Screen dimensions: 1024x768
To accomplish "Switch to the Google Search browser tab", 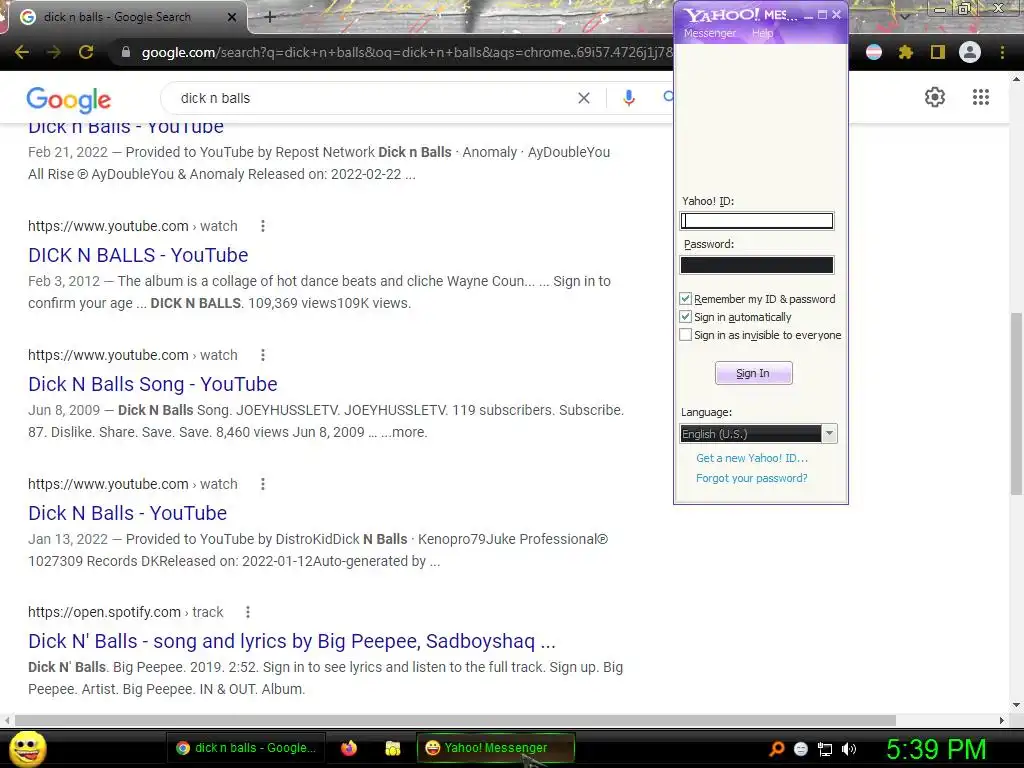I will [124, 17].
